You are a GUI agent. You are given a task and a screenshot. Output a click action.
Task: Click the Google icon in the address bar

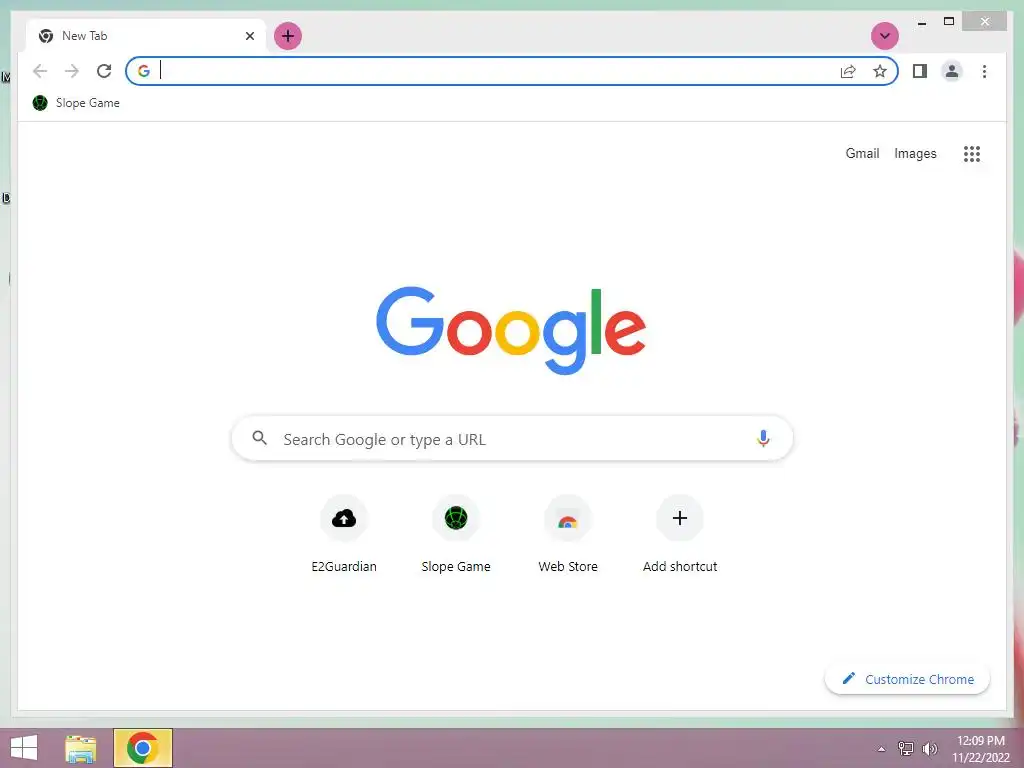coord(144,71)
